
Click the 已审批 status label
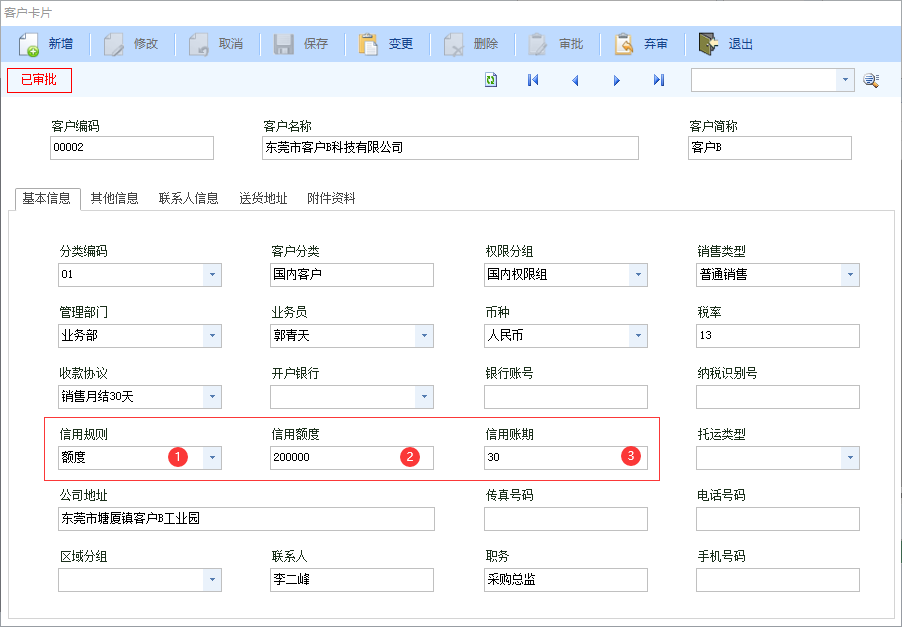(x=38, y=79)
